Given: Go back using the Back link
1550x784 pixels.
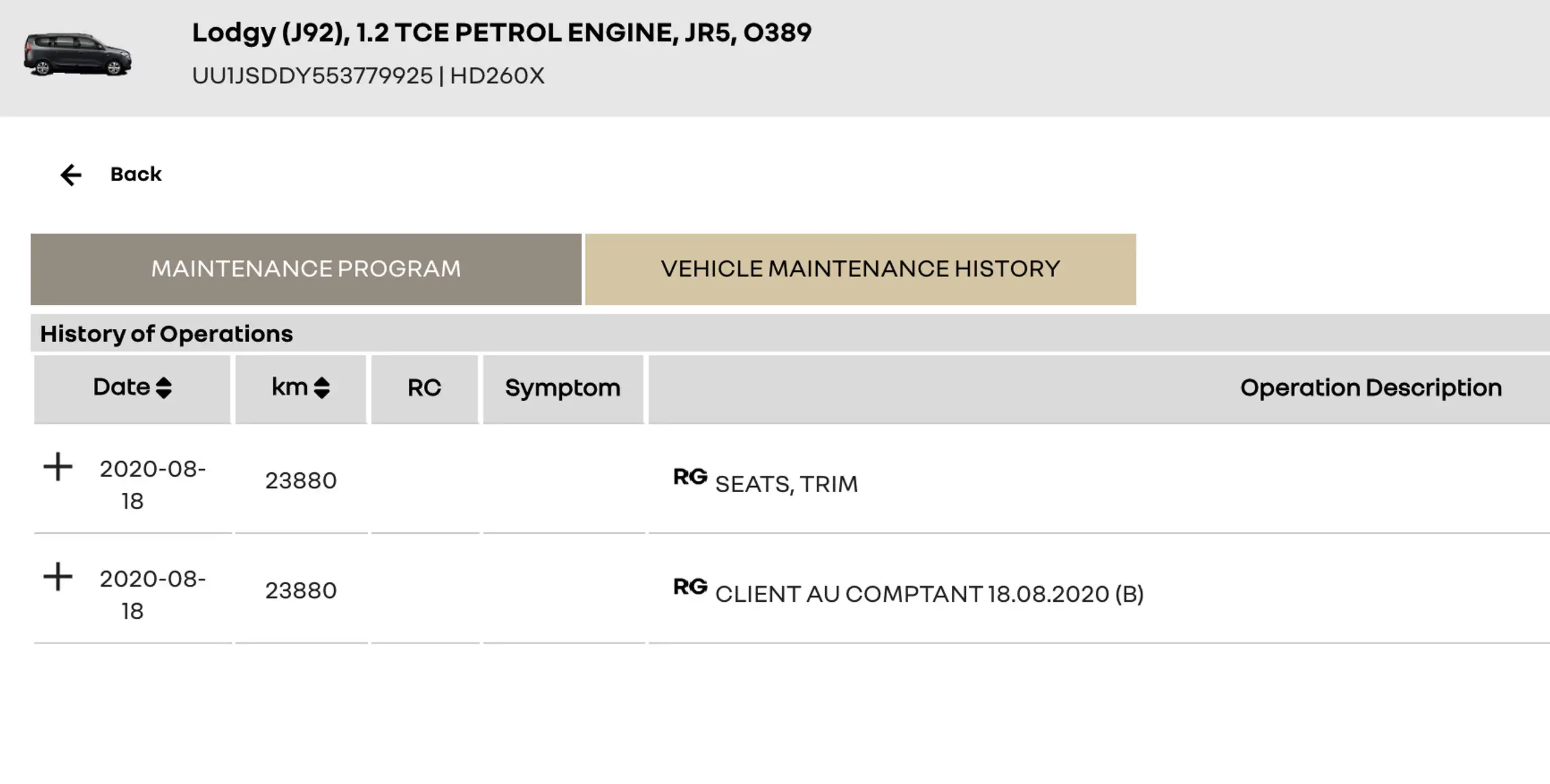Looking at the screenshot, I should [x=136, y=174].
